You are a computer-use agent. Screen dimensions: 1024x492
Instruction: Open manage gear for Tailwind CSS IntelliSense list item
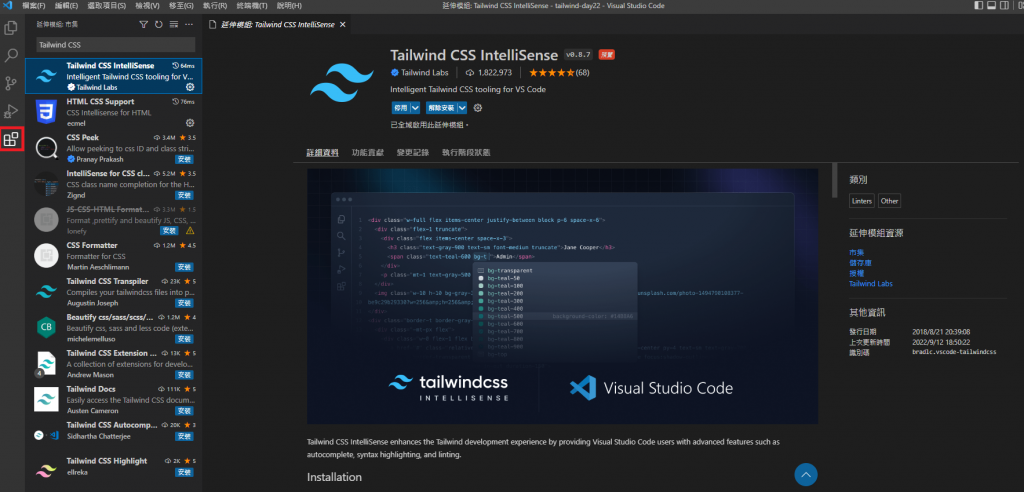pos(190,87)
